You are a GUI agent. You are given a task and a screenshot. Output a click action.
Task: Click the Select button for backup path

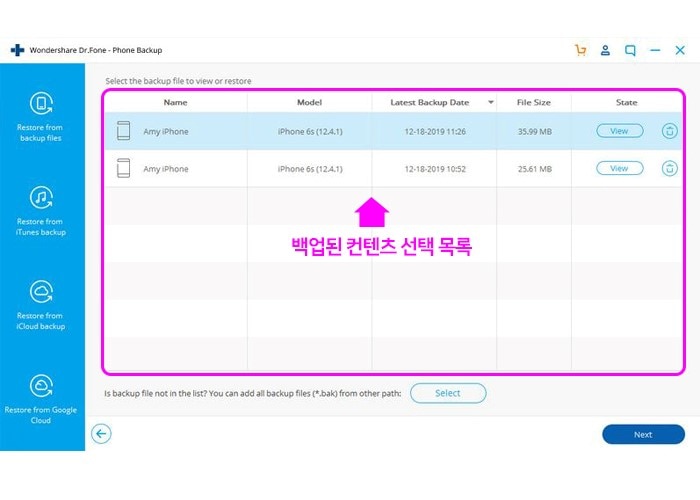[448, 393]
